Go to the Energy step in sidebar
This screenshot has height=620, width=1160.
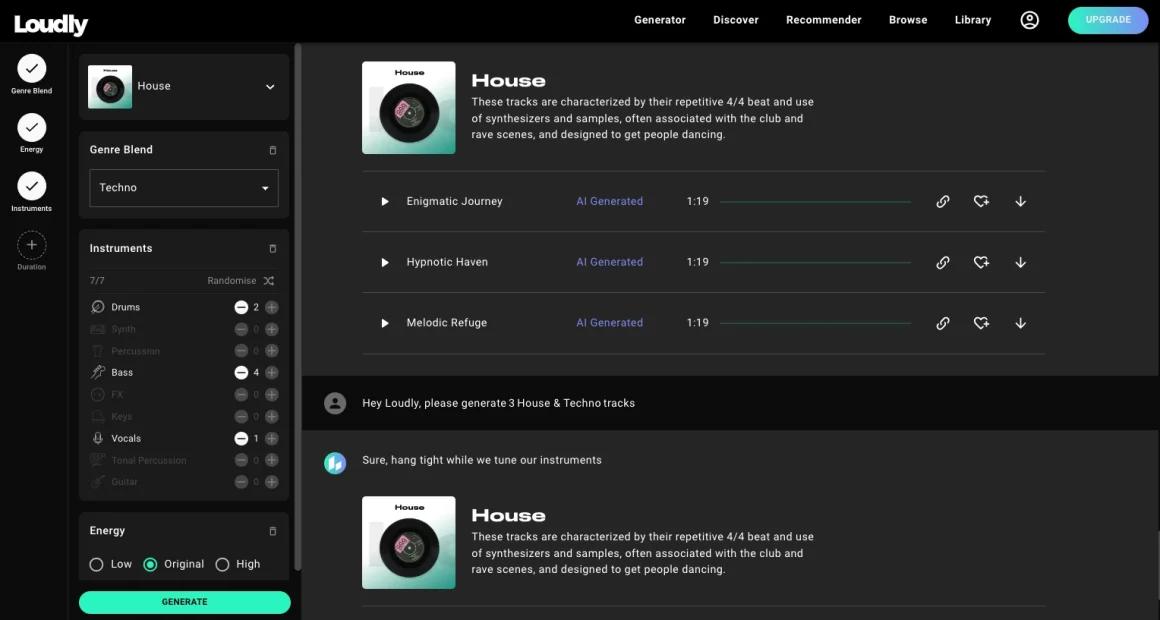(32, 133)
